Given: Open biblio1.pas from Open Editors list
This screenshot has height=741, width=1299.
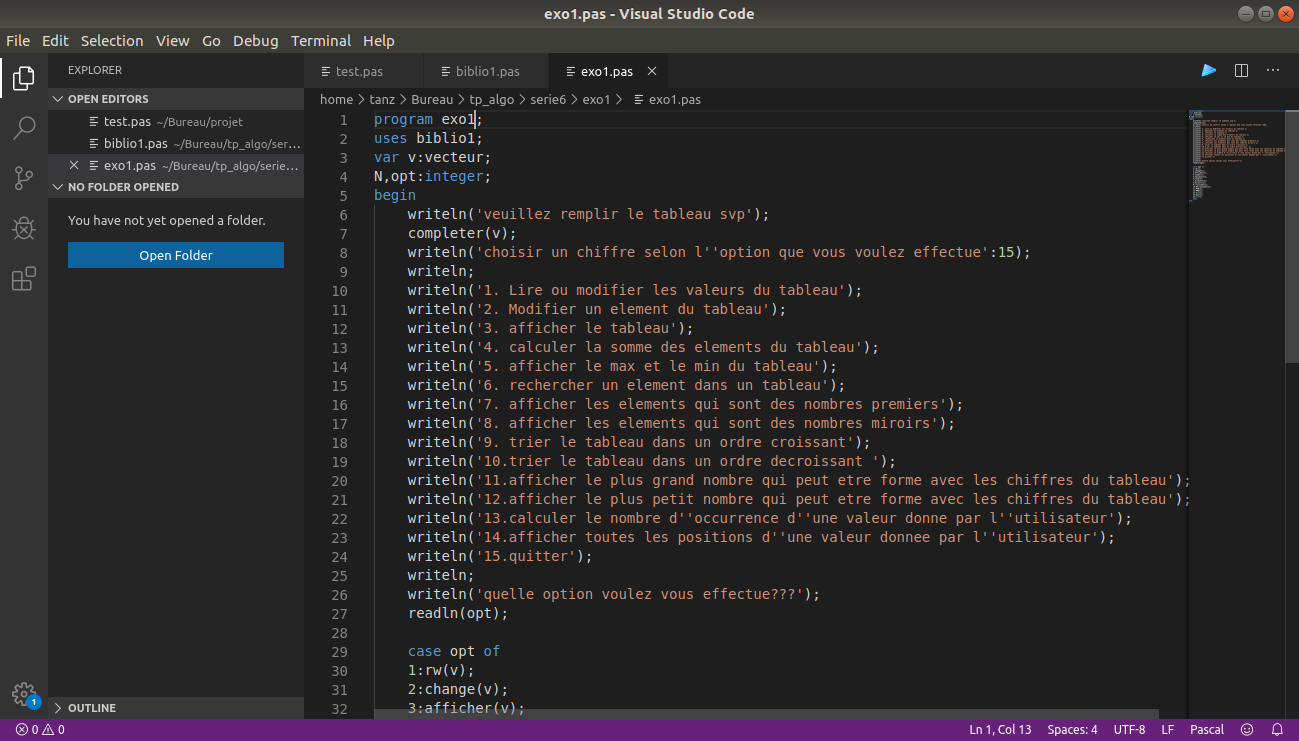Looking at the screenshot, I should tap(176, 143).
